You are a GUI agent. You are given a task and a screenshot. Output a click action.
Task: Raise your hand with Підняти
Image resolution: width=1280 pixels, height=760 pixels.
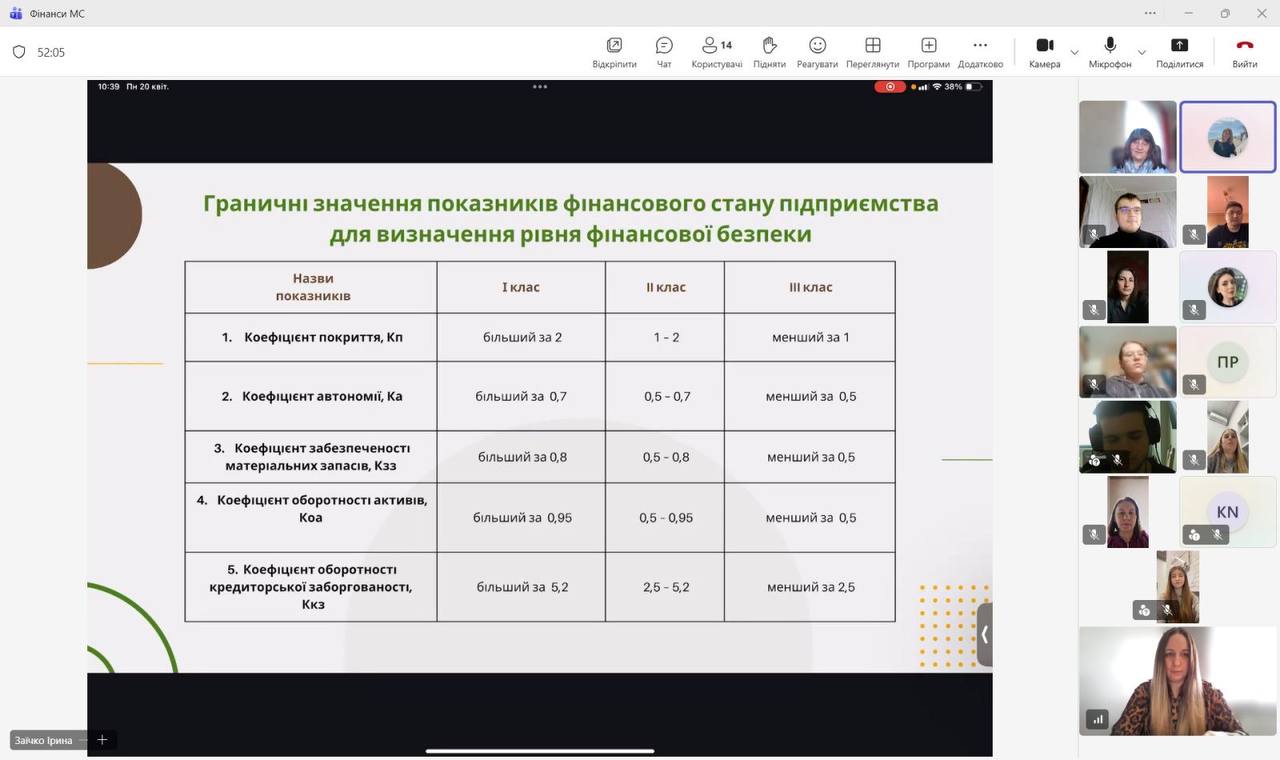pos(769,51)
